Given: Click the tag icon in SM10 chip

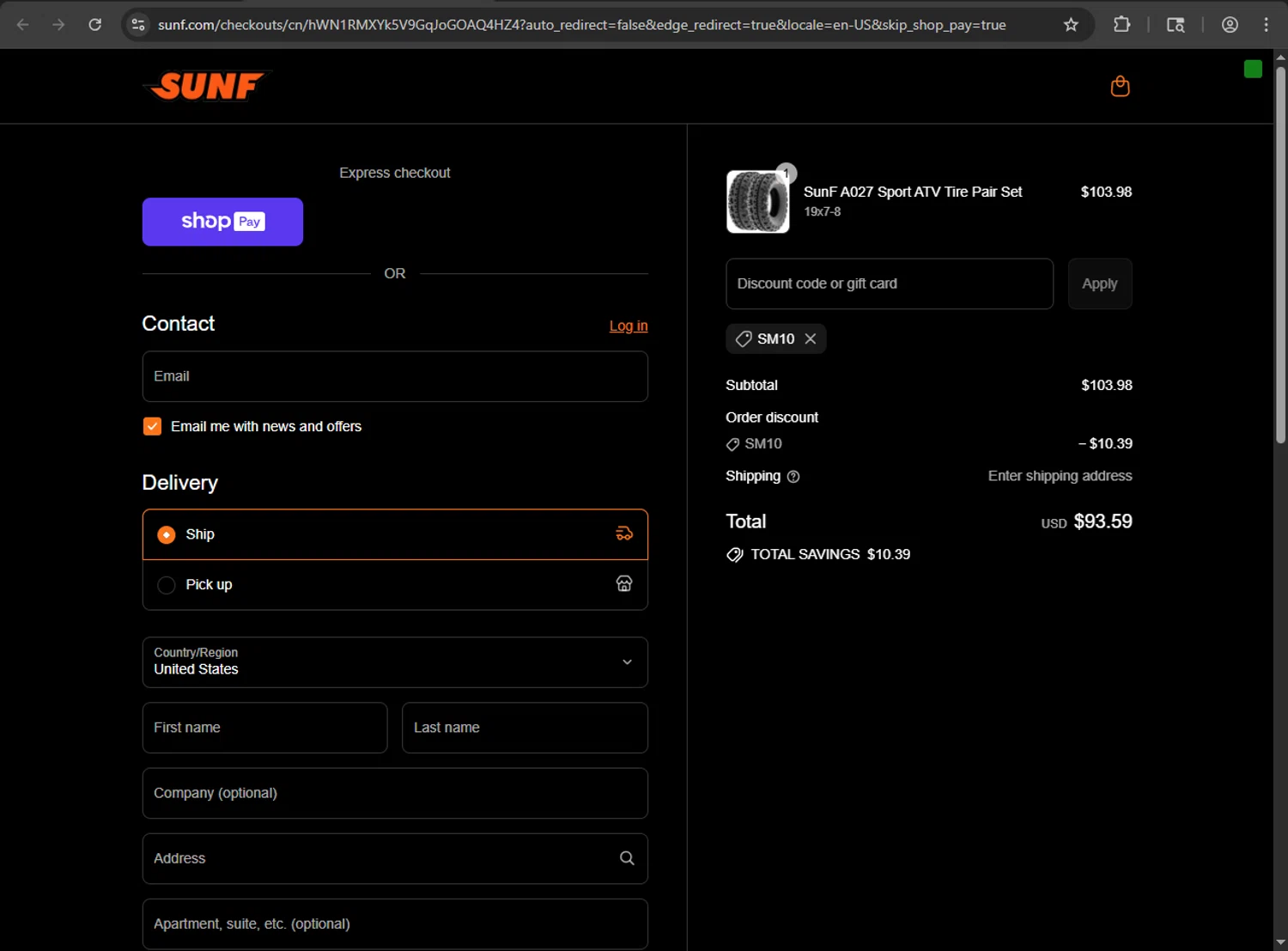Looking at the screenshot, I should tap(744, 338).
